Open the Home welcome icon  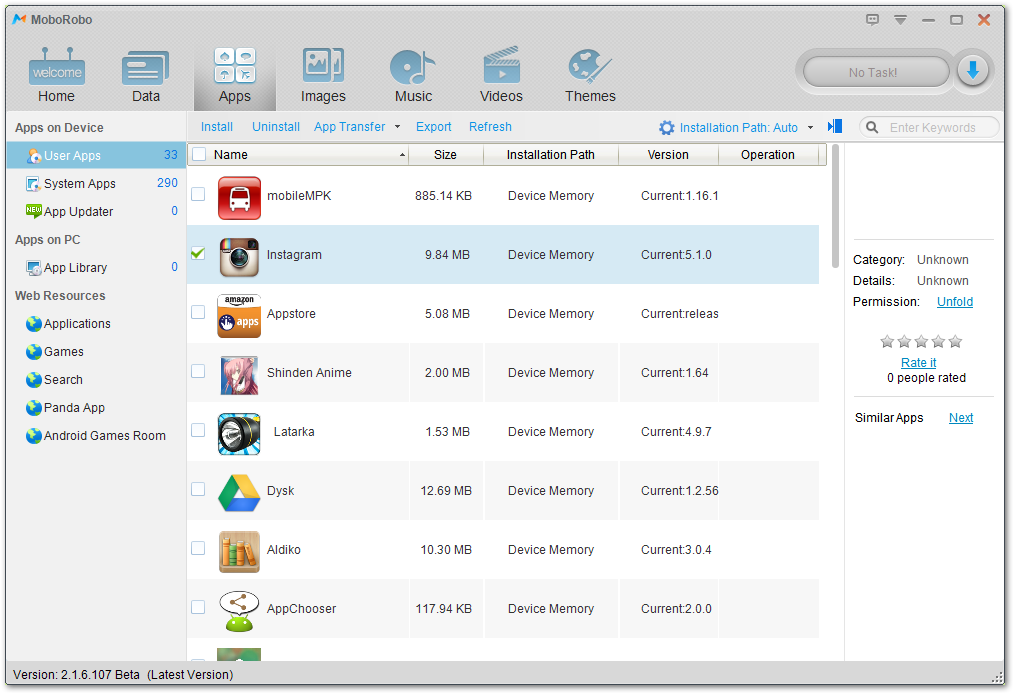coord(56,67)
